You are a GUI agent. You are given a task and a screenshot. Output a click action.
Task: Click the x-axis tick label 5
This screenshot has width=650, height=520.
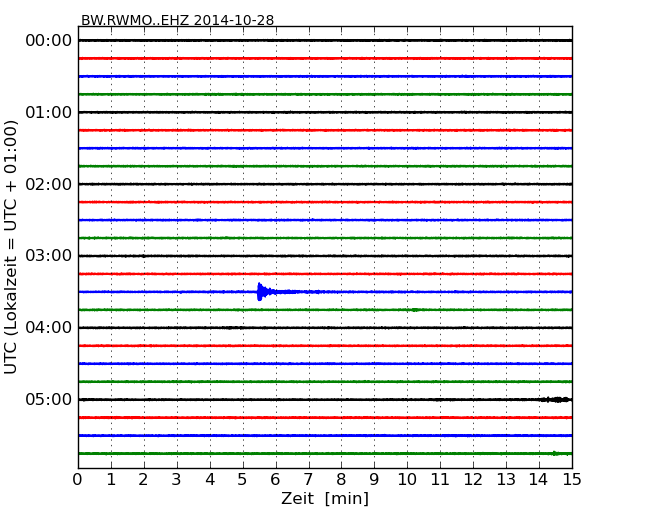(x=243, y=480)
